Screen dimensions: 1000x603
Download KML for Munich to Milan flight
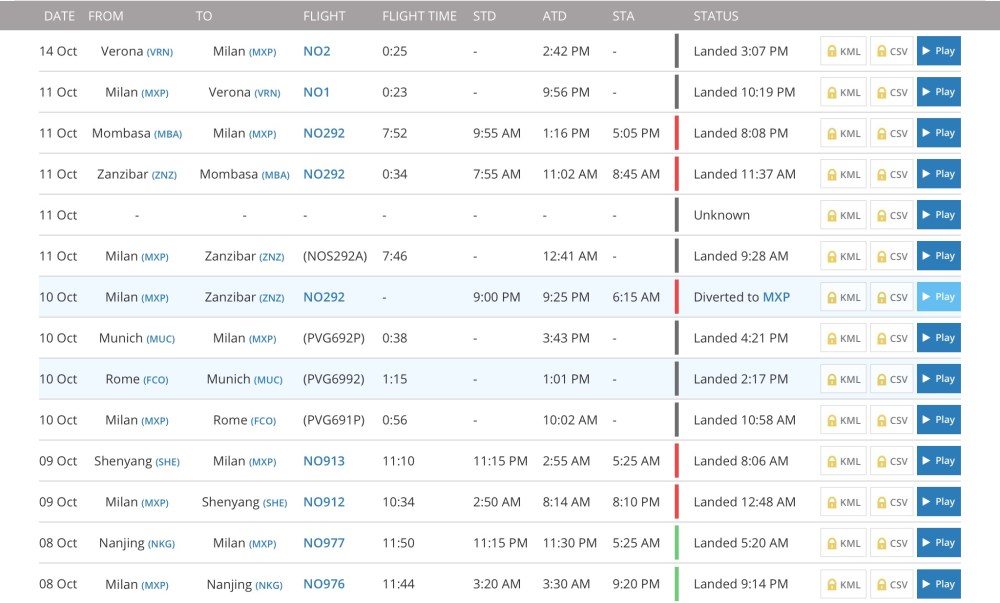click(843, 338)
